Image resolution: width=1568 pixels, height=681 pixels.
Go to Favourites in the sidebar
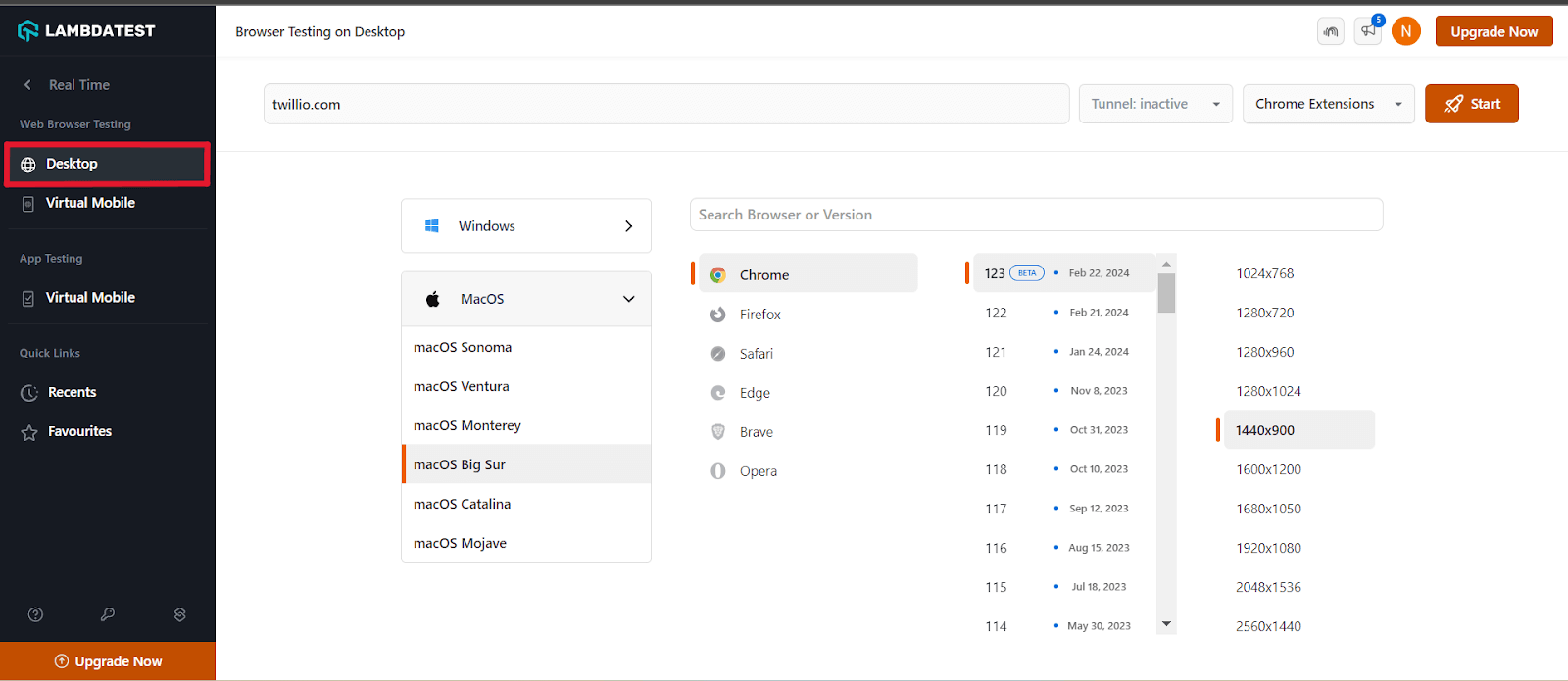tap(79, 431)
